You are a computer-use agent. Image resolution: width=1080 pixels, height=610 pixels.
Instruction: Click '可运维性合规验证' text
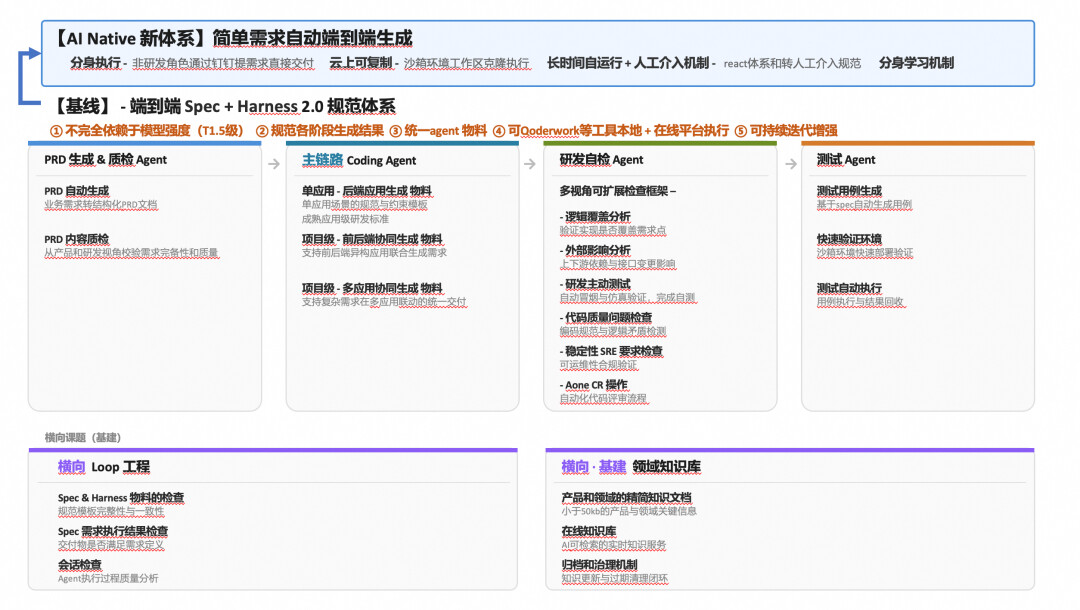click(598, 365)
